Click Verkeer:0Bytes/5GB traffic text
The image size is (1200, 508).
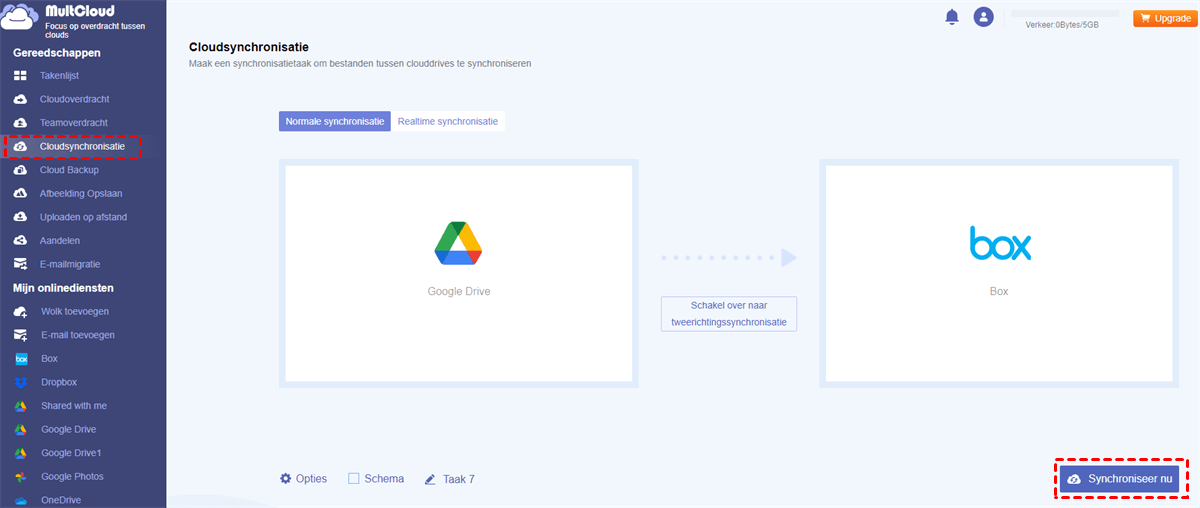(1062, 25)
